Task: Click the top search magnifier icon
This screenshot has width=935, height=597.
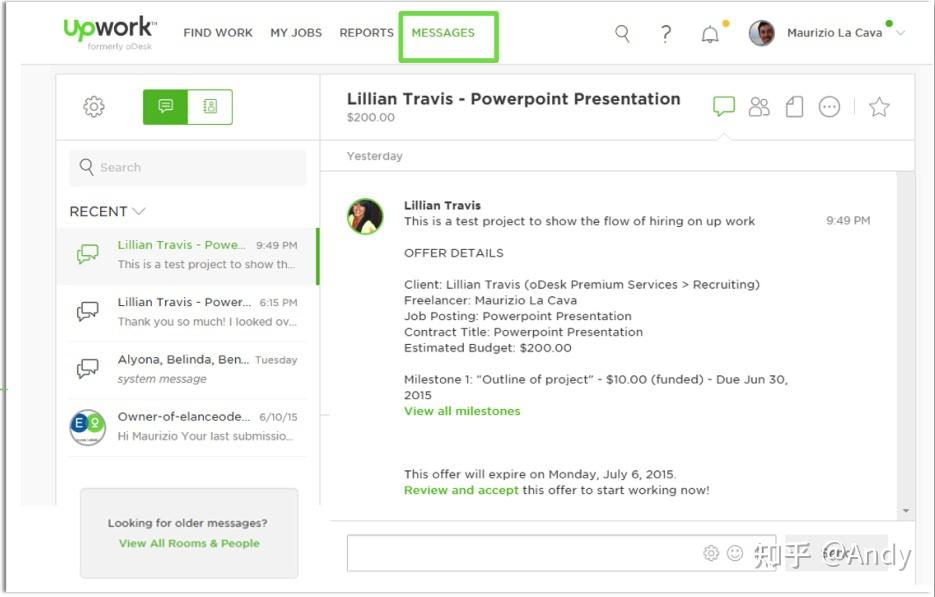Action: 622,33
